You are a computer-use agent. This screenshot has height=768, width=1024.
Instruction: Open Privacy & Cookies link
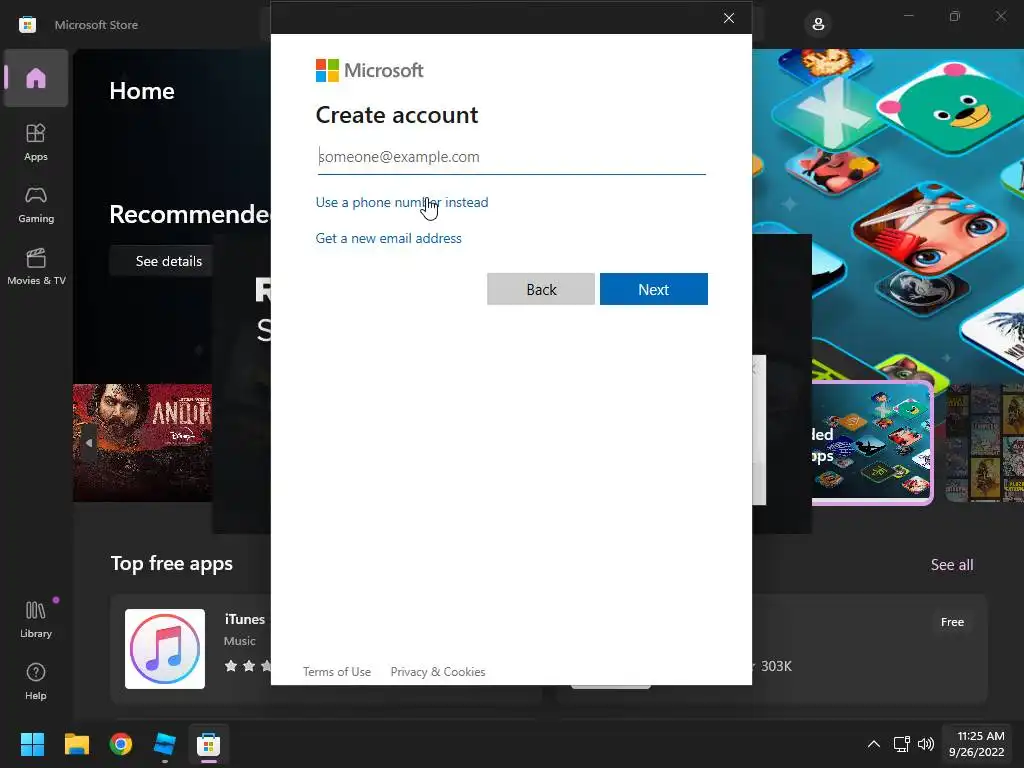(438, 671)
